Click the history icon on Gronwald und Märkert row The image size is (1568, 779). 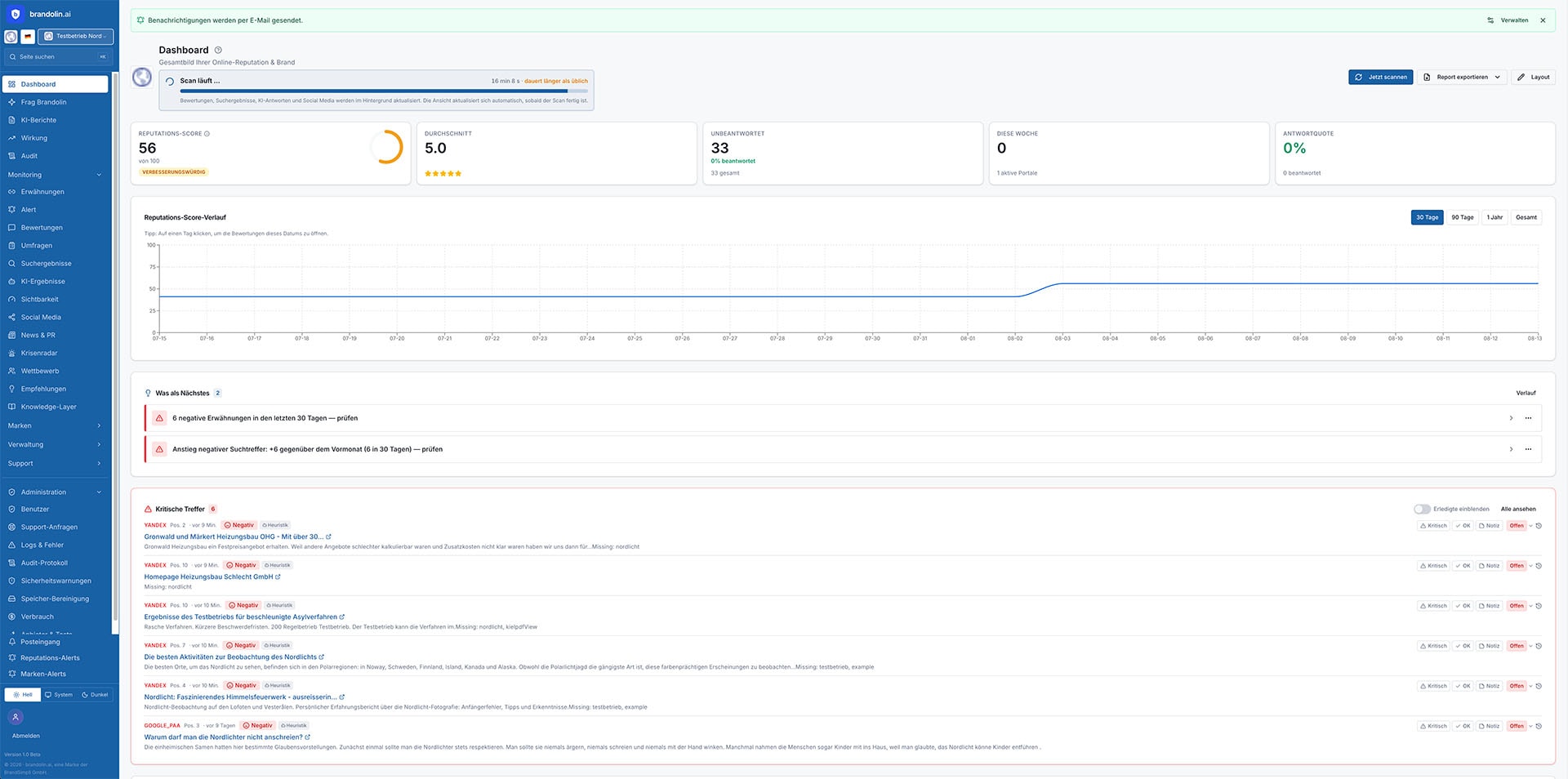tap(1539, 526)
